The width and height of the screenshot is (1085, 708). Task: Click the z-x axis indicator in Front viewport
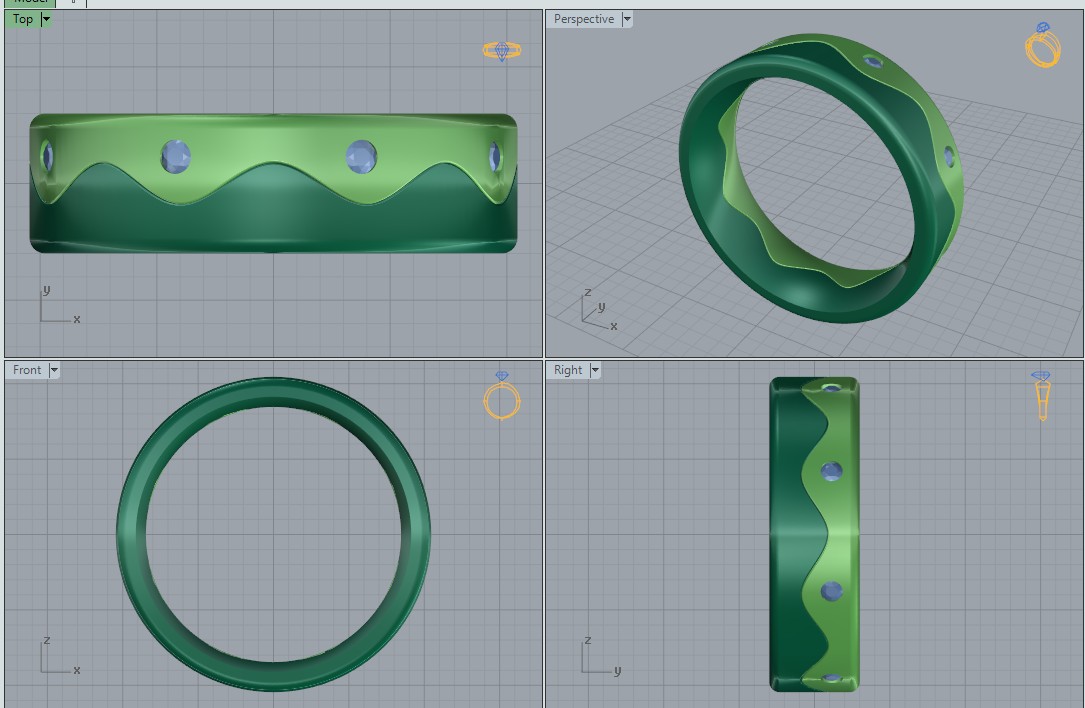pos(56,658)
